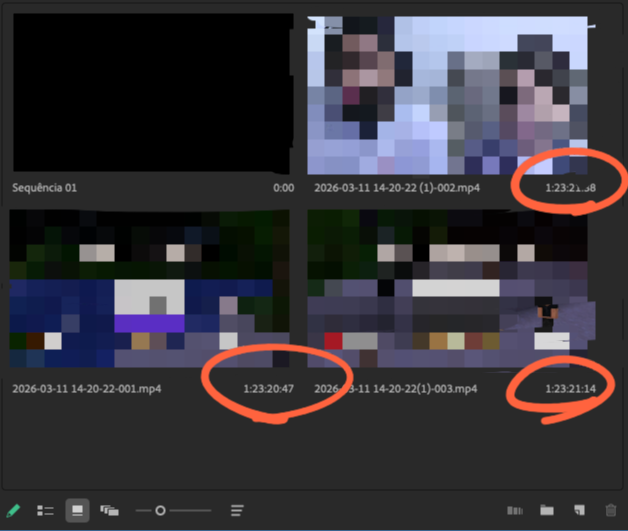Viewport: 628px width, 531px height.
Task: Open the Sort Icons menu
Action: 237,511
